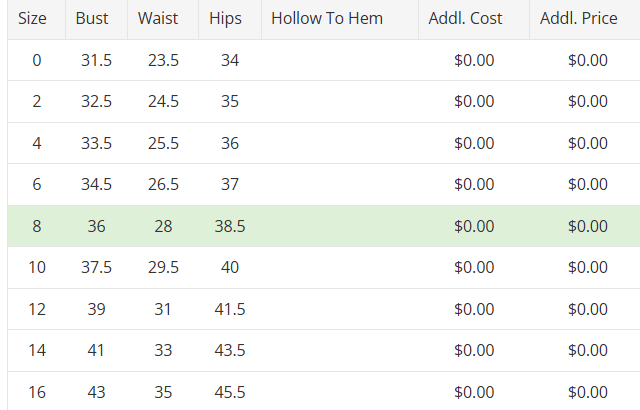Click hips value 43.5 in size 14 row
The width and height of the screenshot is (640, 410).
pos(230,351)
